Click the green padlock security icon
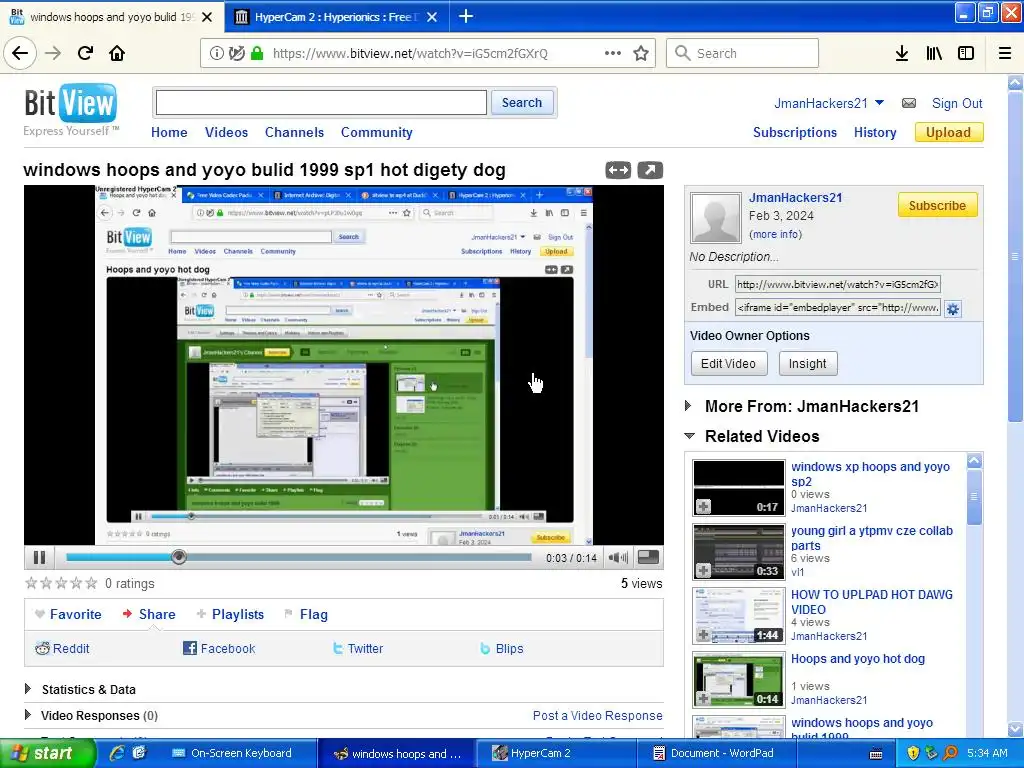The height and width of the screenshot is (768, 1024). [257, 53]
